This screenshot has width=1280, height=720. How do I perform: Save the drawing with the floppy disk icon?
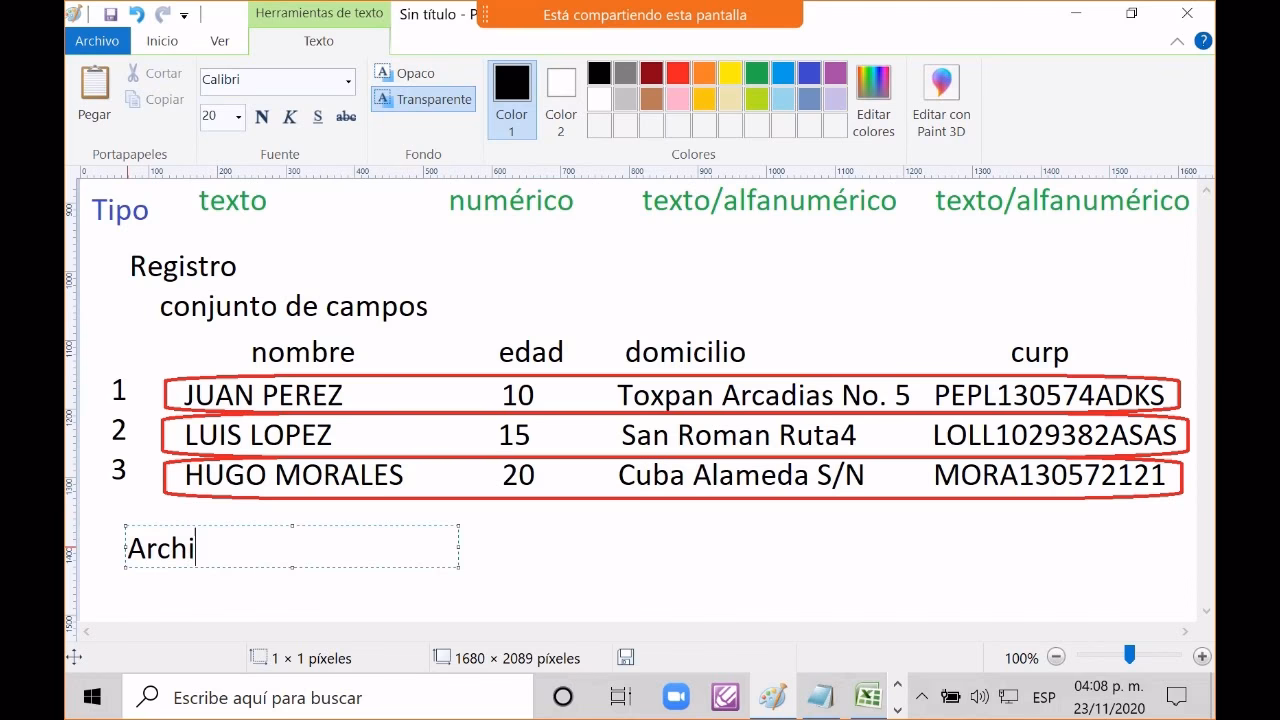point(110,14)
